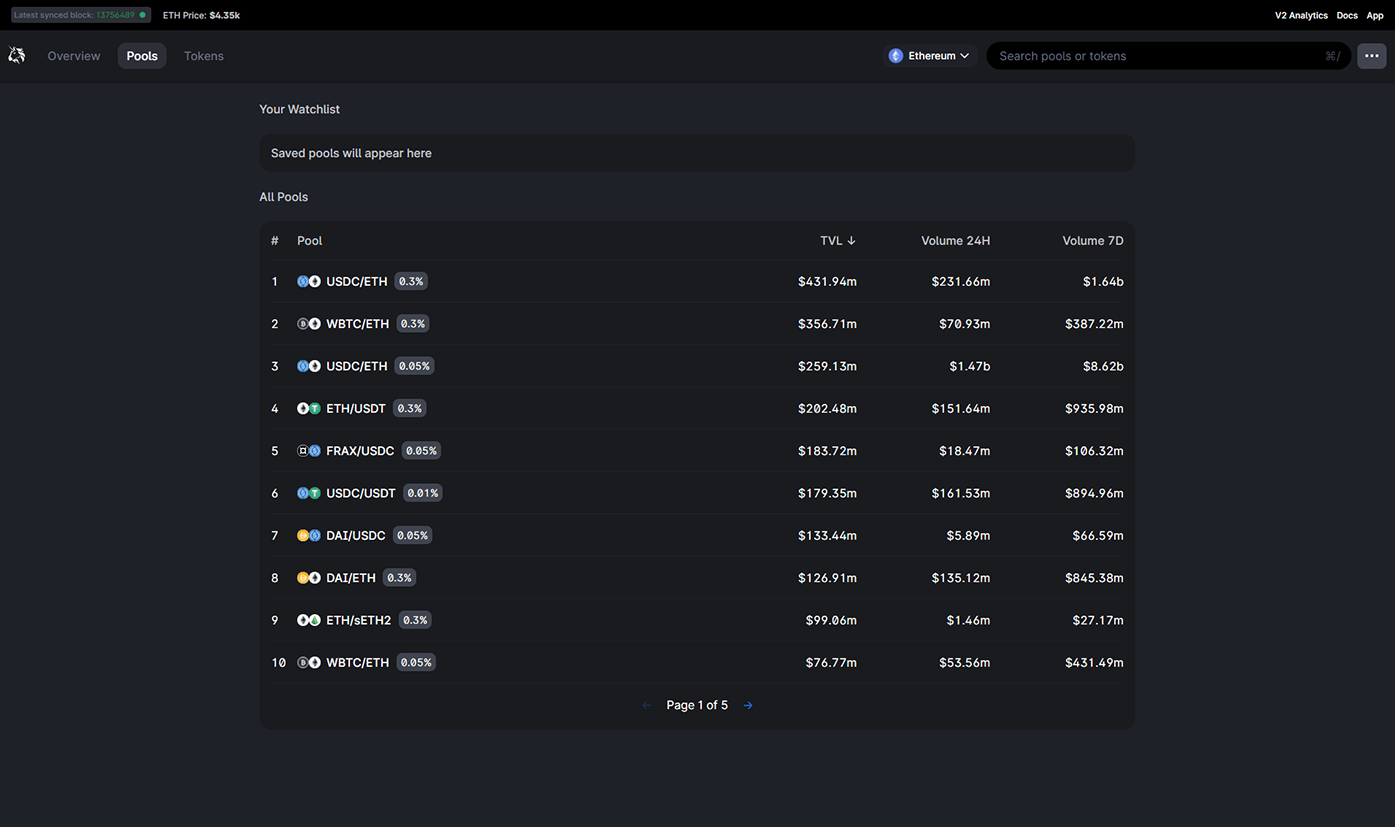
Task: Open the Docs link
Action: [1347, 15]
